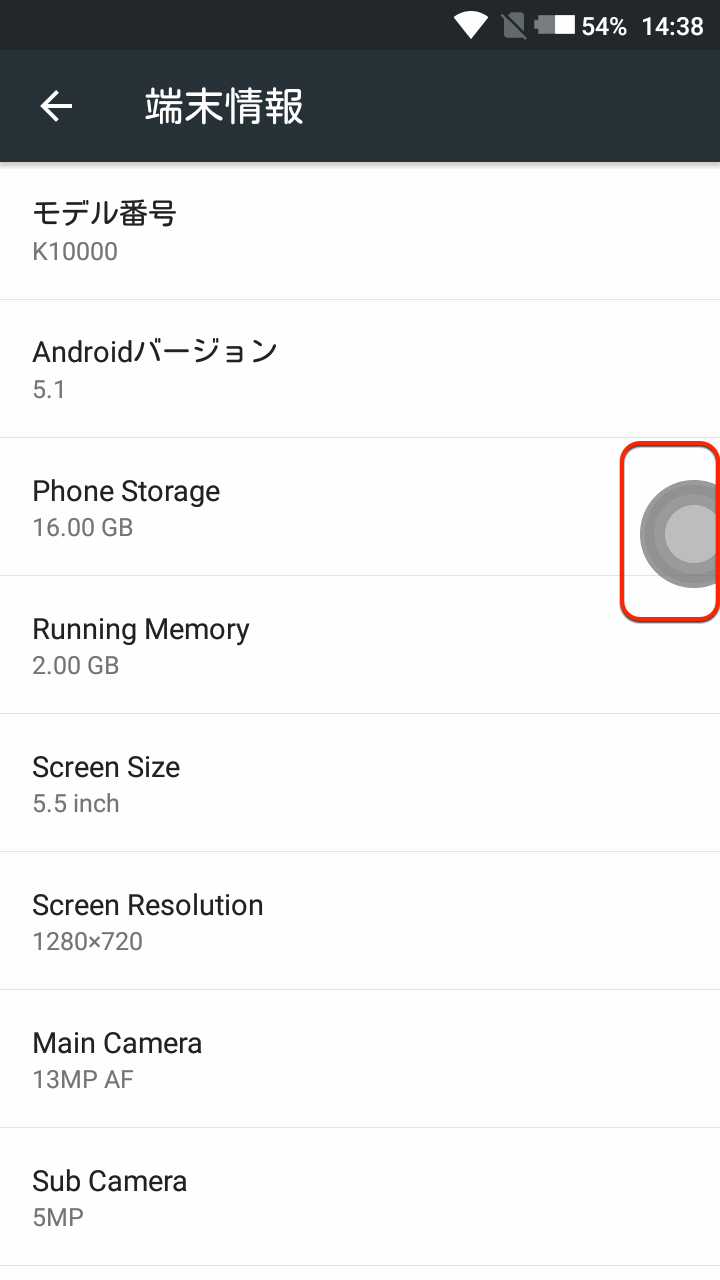720x1280 pixels.
Task: Tap the 1280×720 resolution value
Action: click(88, 942)
